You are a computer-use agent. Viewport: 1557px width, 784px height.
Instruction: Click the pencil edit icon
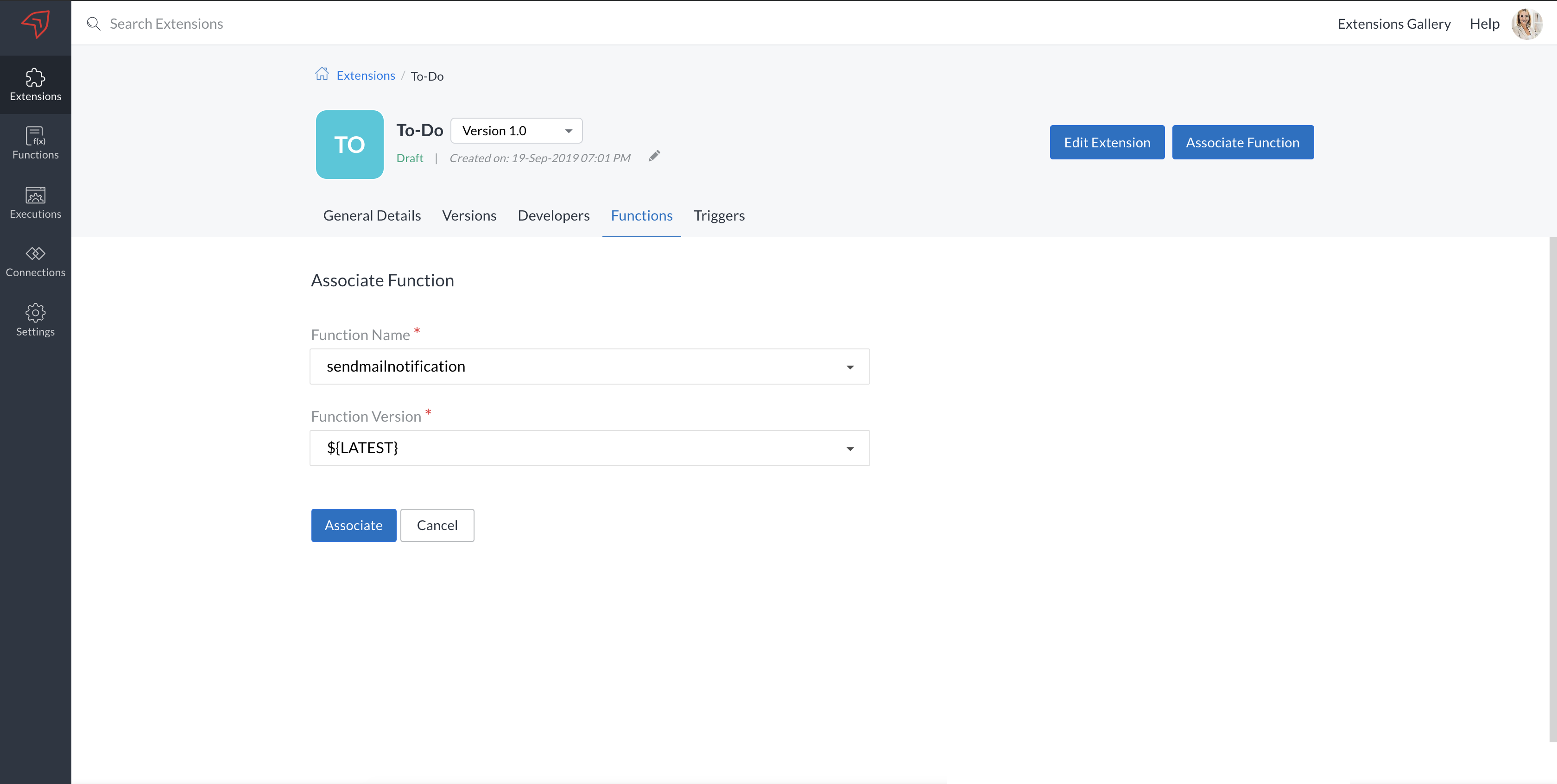pos(654,156)
